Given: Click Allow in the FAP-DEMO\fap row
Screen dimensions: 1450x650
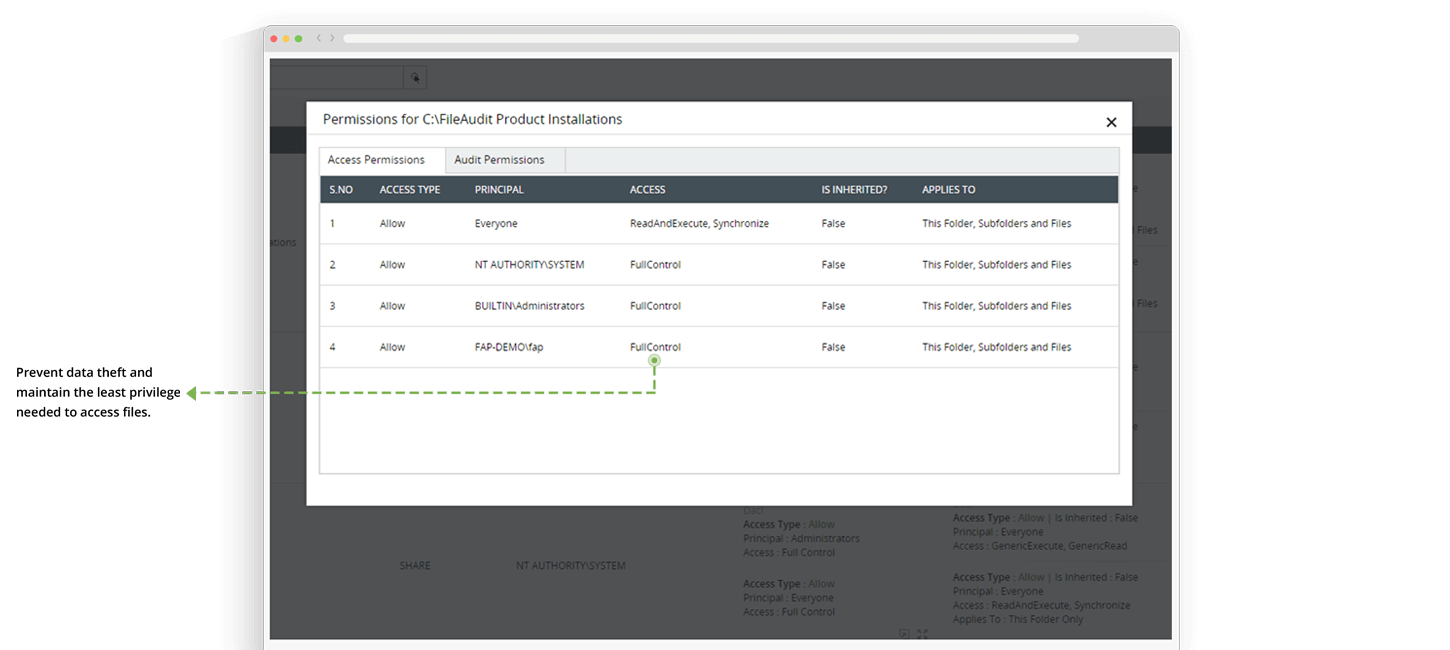Looking at the screenshot, I should [392, 347].
